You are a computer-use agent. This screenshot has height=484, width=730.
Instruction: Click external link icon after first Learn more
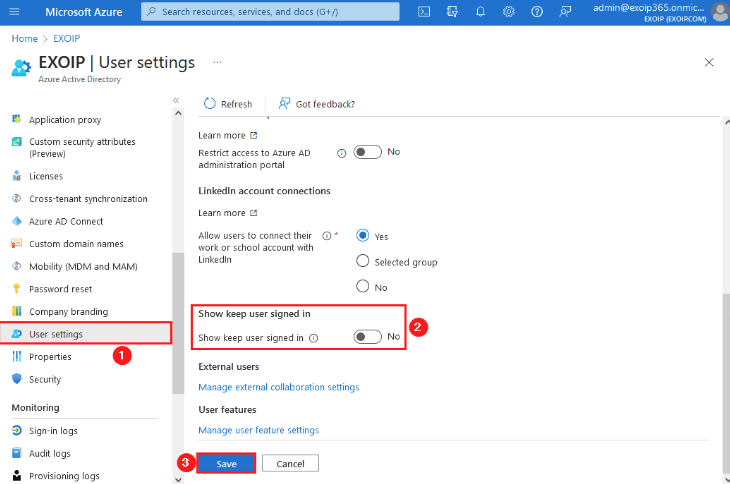click(x=254, y=135)
